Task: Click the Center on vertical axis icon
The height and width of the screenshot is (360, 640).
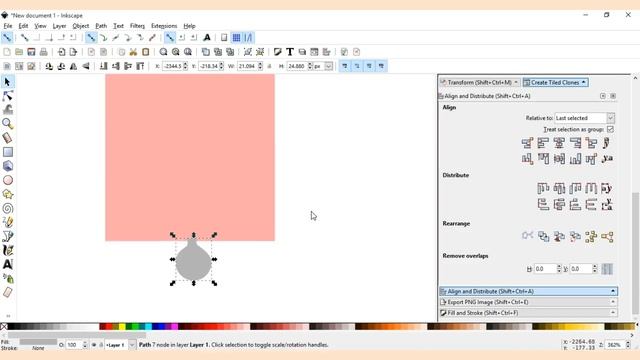Action: point(559,143)
